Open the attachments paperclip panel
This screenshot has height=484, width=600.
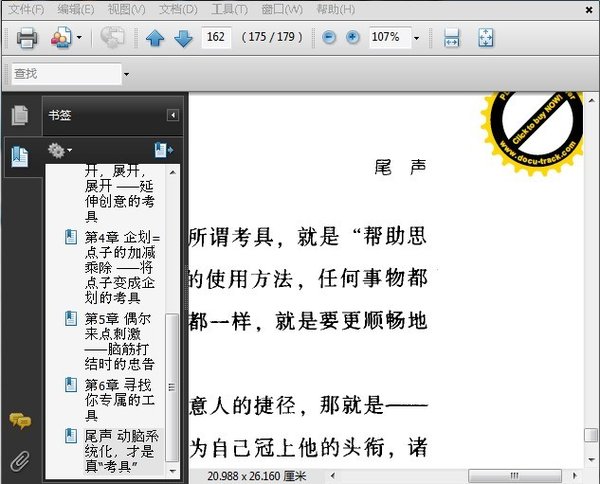[20, 461]
